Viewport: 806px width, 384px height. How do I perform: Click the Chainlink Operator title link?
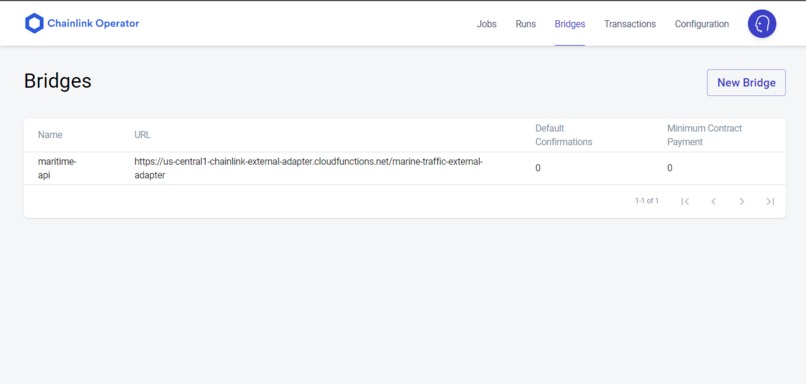point(93,23)
